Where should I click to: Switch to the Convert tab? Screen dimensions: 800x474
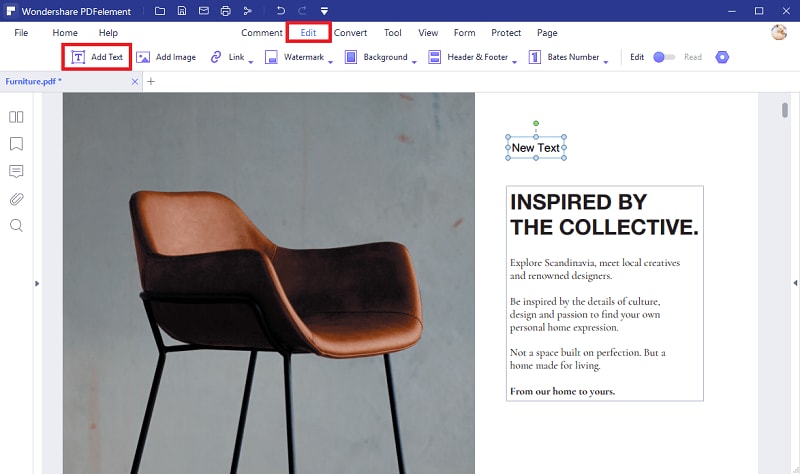[x=351, y=33]
